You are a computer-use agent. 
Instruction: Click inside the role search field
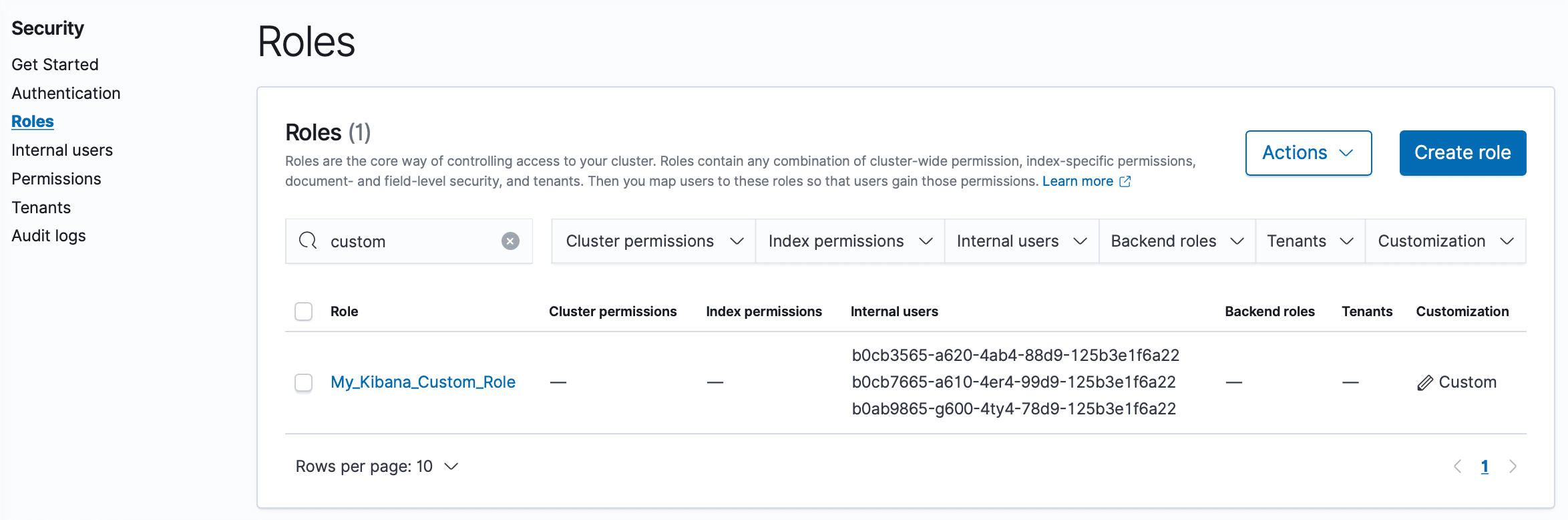[411, 241]
